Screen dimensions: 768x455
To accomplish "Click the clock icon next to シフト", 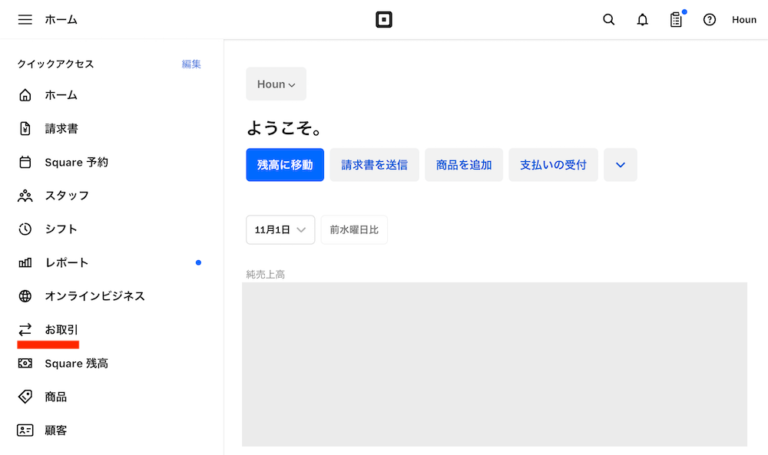I will [25, 229].
